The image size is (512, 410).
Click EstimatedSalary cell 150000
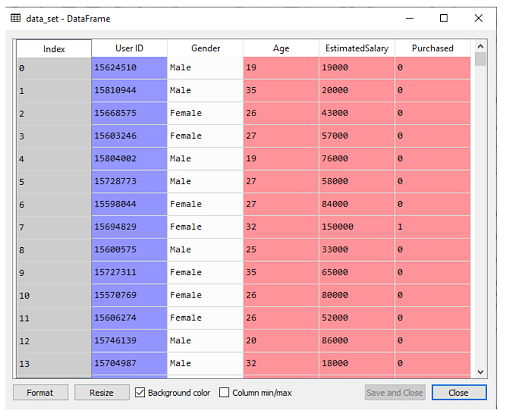[x=357, y=227]
